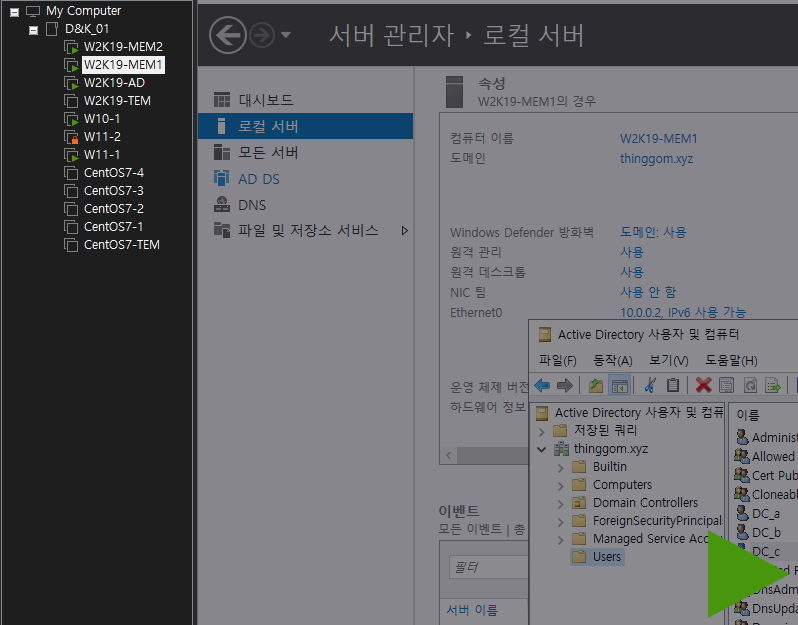Click the Cut scissors icon

pos(650,385)
